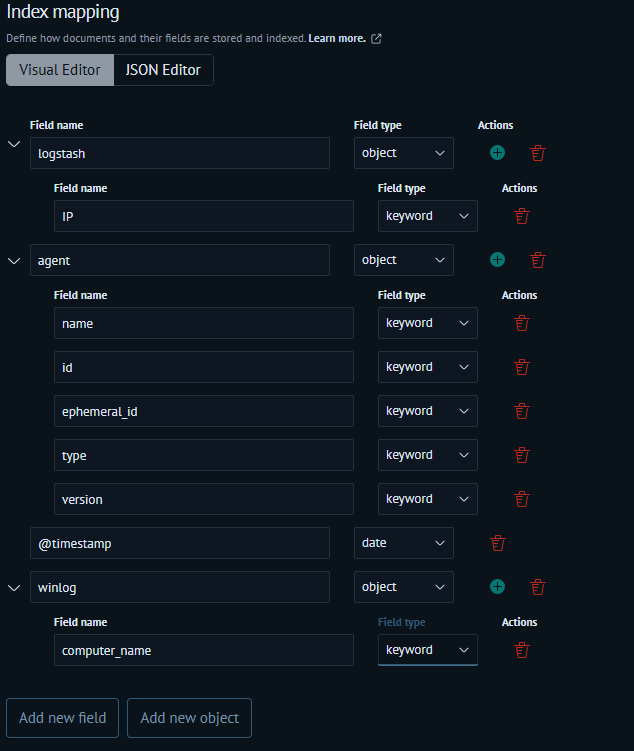Edit the agent field name input
Image resolution: width=634 pixels, height=751 pixels.
point(180,260)
